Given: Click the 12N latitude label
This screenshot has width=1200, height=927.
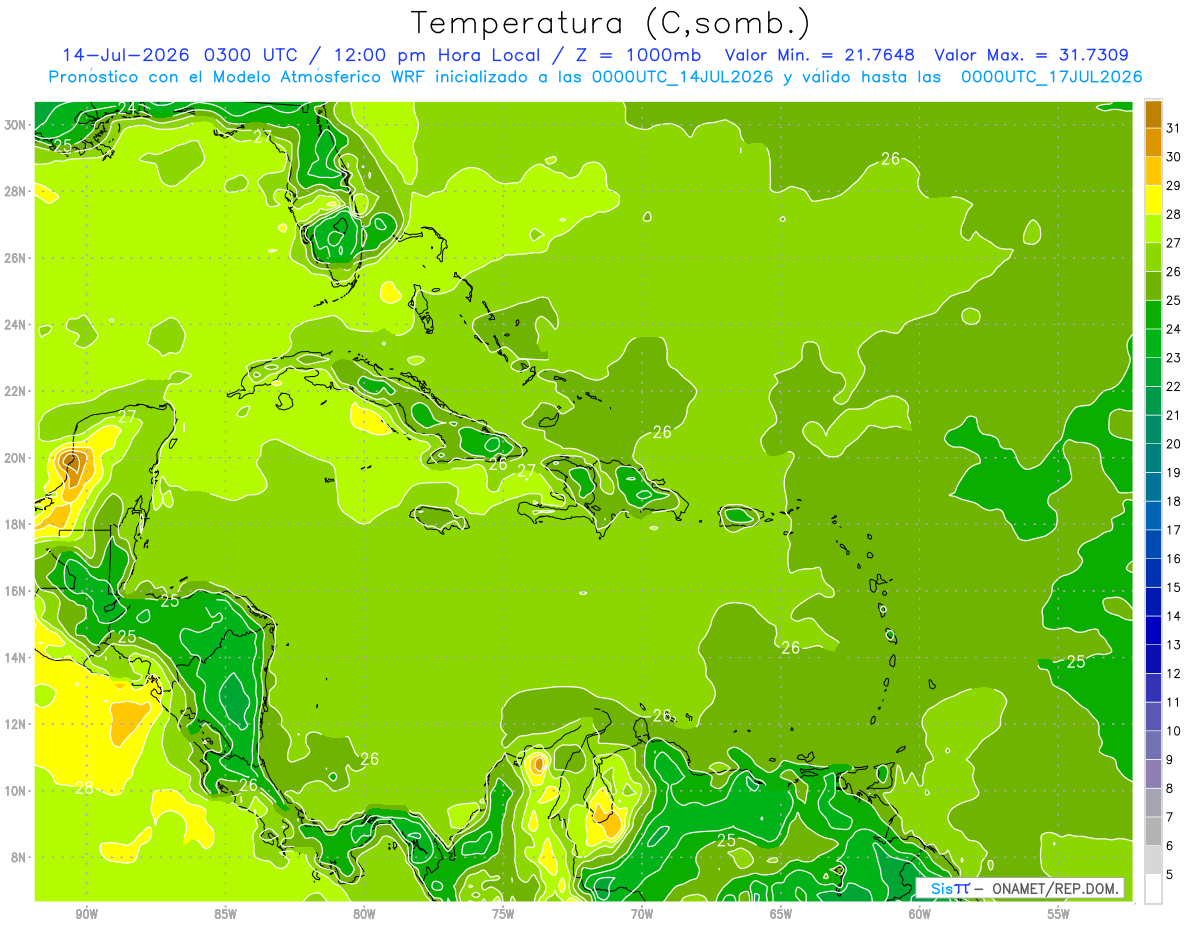Looking at the screenshot, I should 15,724.
